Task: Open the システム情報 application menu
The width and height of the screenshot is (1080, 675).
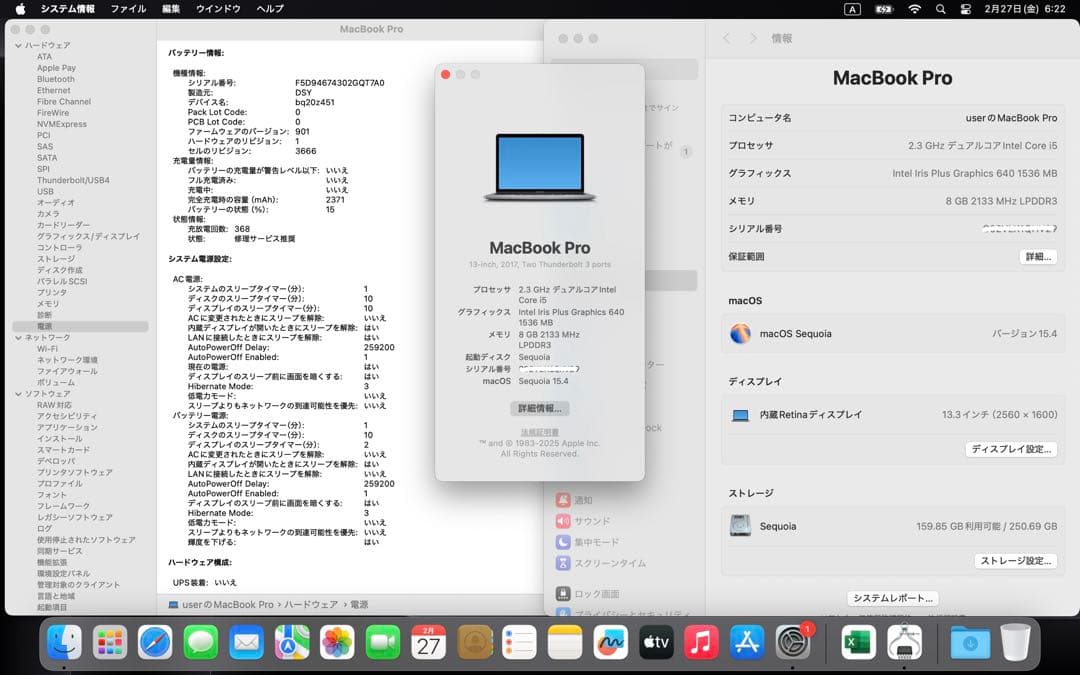Action: [68, 9]
